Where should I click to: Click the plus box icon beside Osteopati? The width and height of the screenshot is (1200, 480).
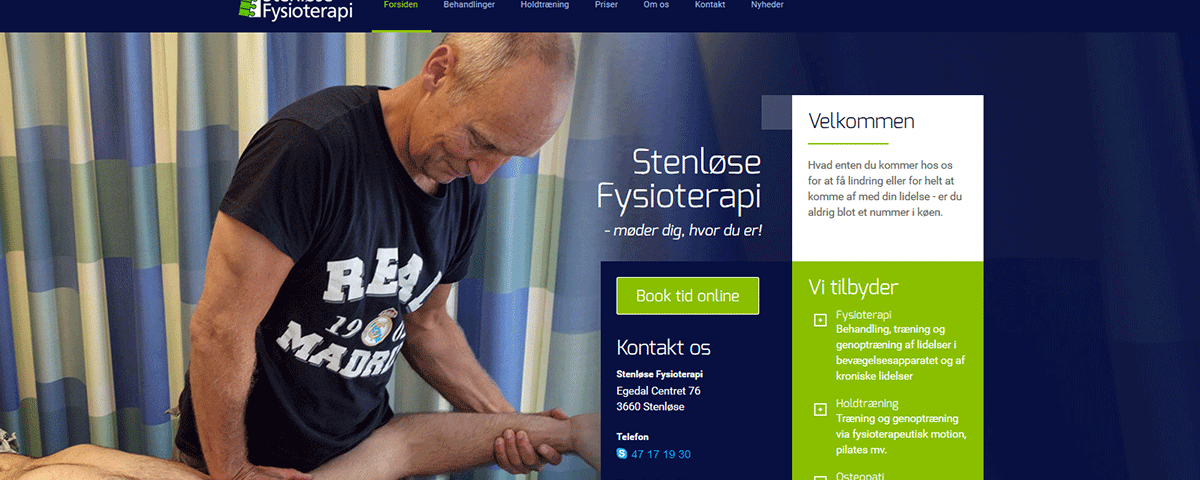(x=820, y=478)
